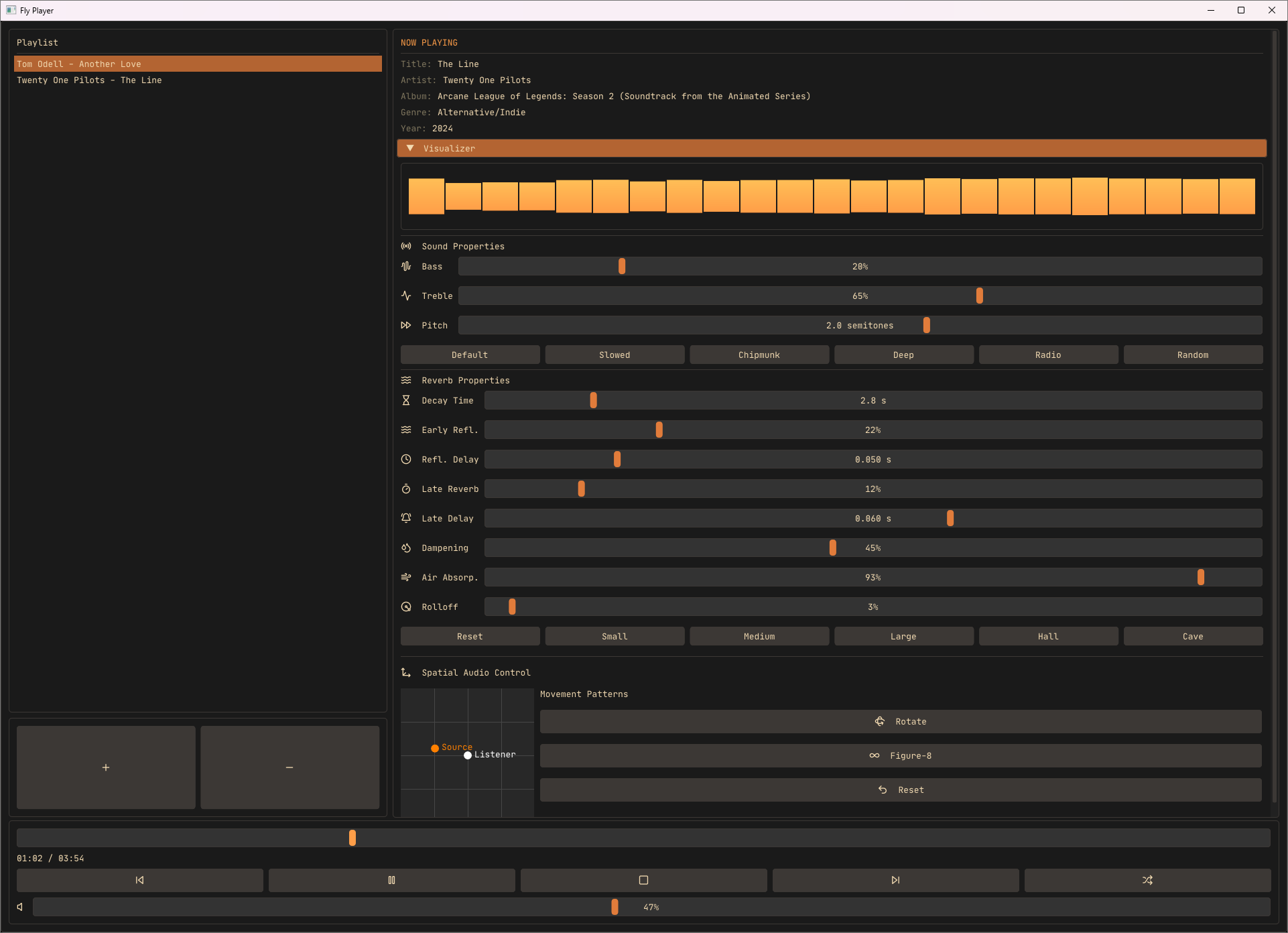Click the Decay Time hourglass icon
Viewport: 1288px width, 933px height.
pos(406,400)
